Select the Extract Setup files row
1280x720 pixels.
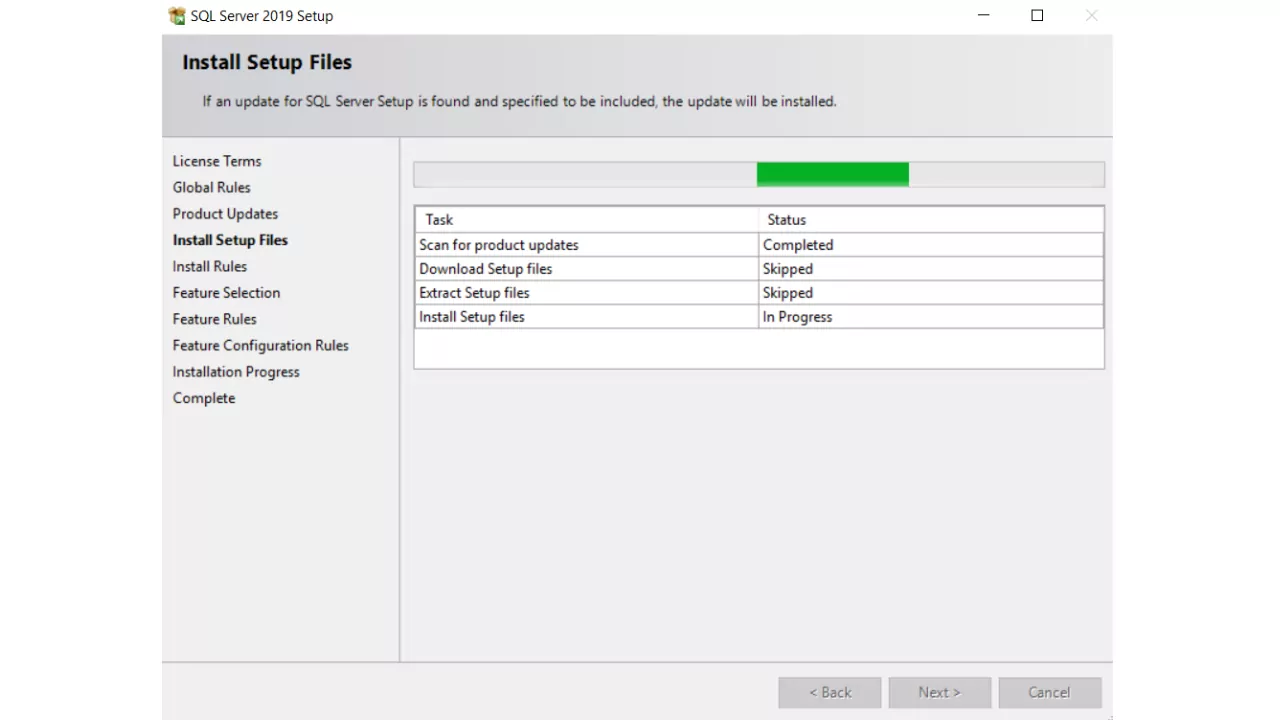759,293
